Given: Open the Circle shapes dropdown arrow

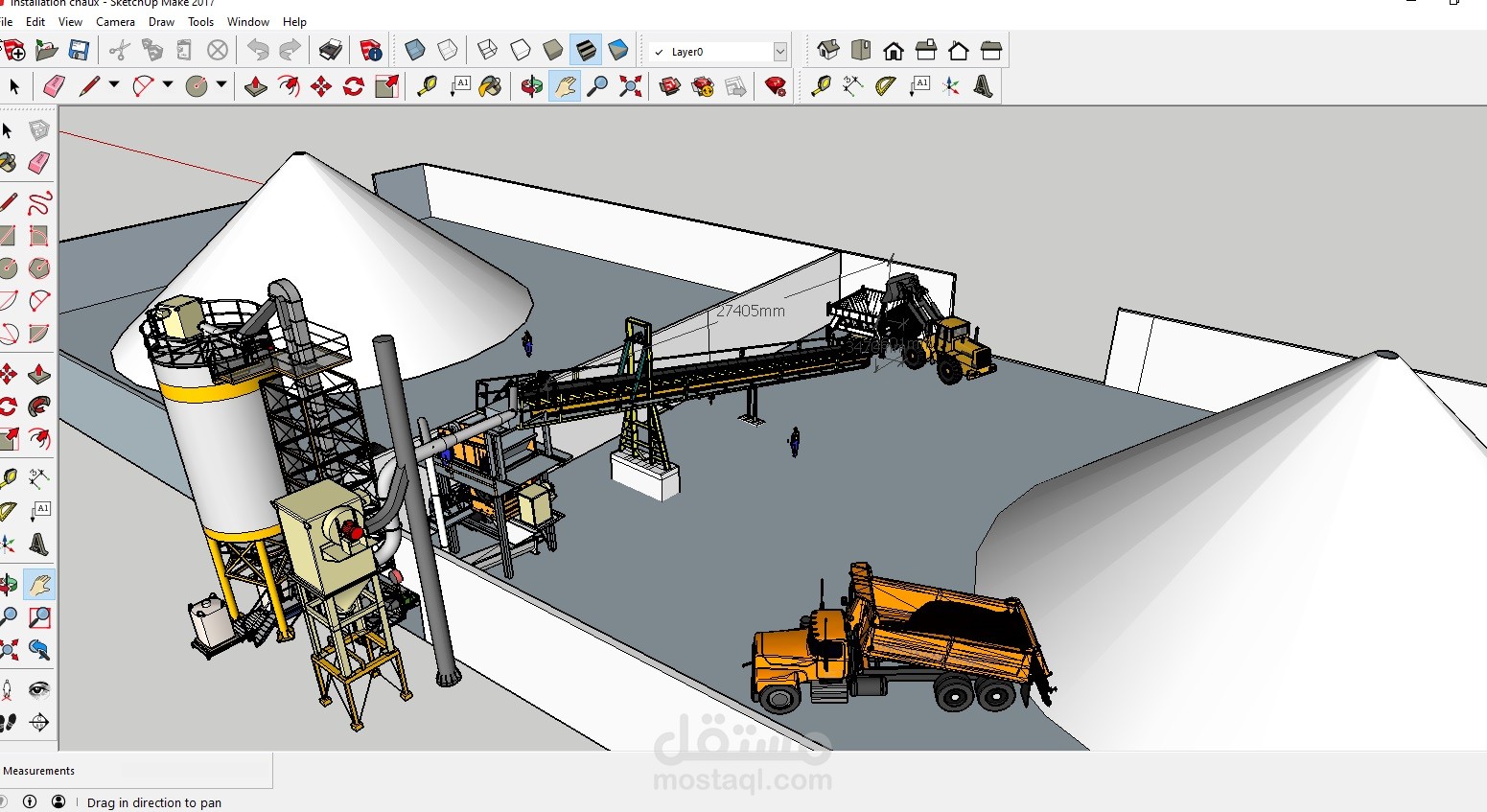Looking at the screenshot, I should tap(221, 85).
